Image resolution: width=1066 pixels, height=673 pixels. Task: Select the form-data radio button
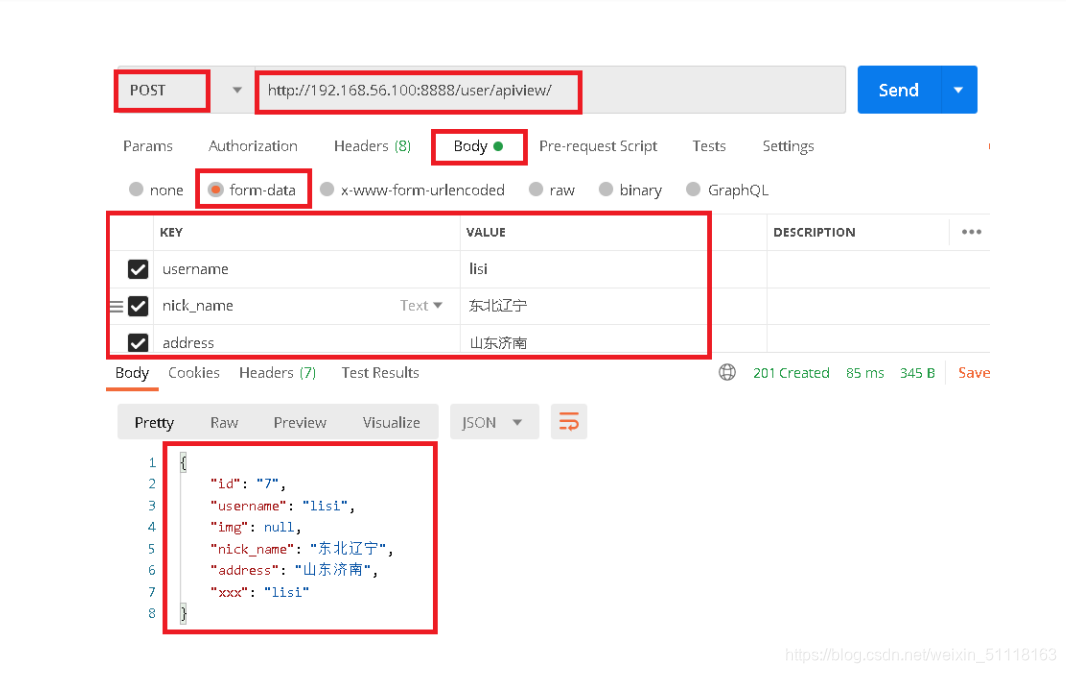tap(216, 190)
